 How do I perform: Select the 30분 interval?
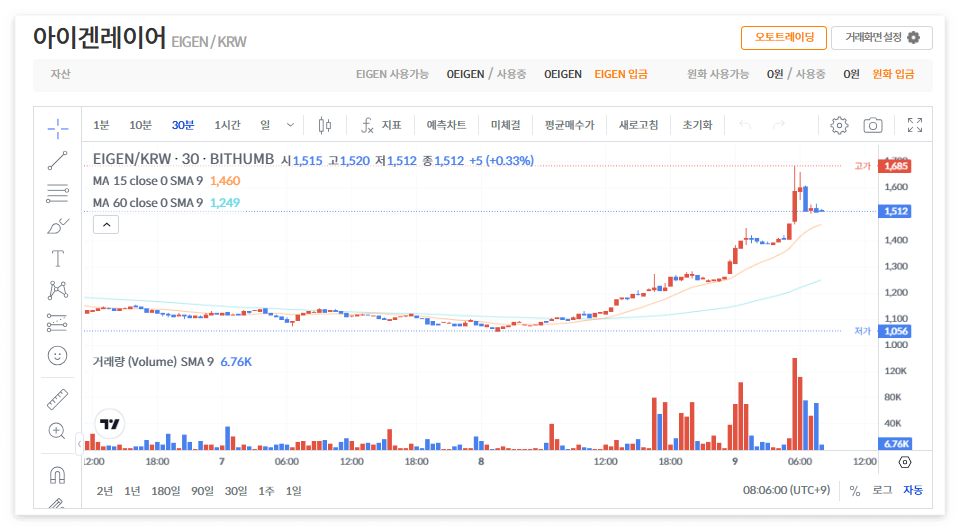pos(182,125)
